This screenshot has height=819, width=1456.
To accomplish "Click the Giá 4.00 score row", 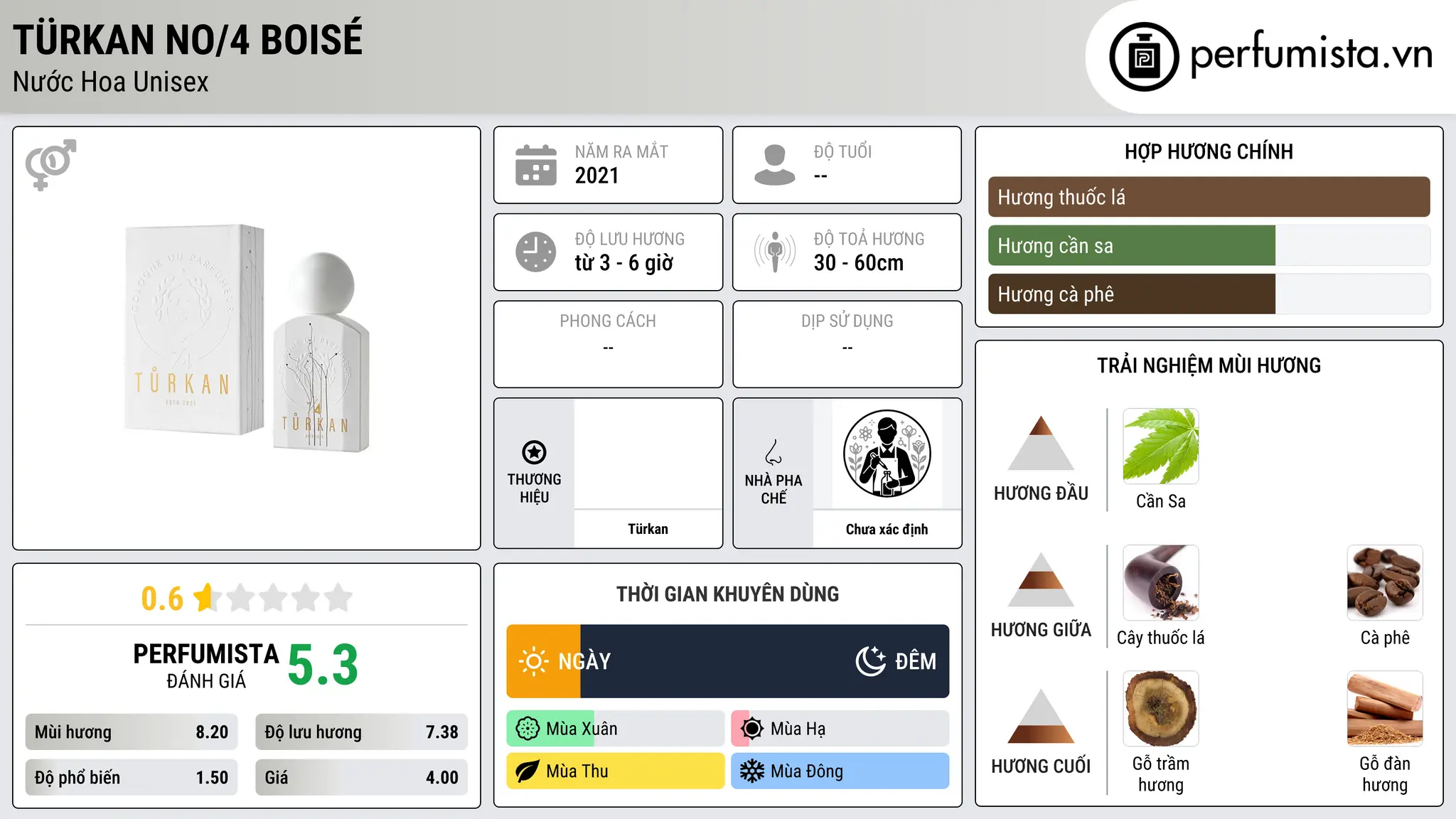I will pos(361,778).
